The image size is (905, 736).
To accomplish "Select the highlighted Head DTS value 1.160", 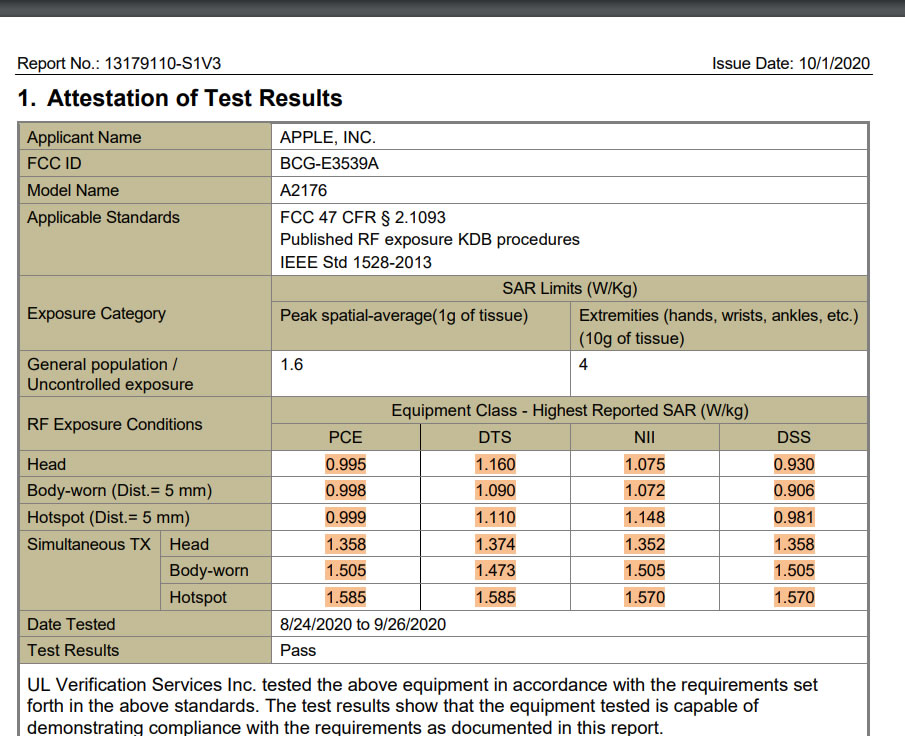I will coord(495,464).
